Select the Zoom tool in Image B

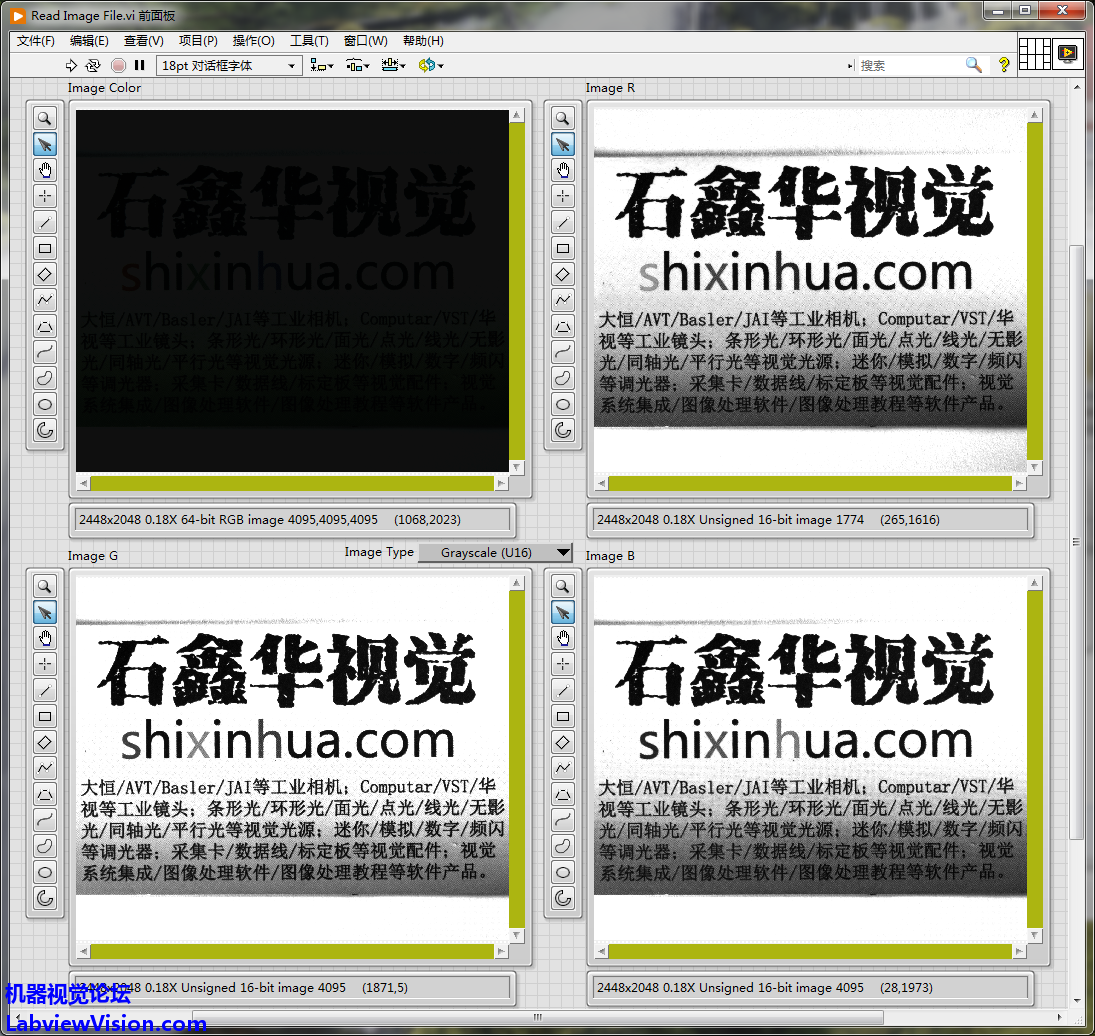[563, 586]
